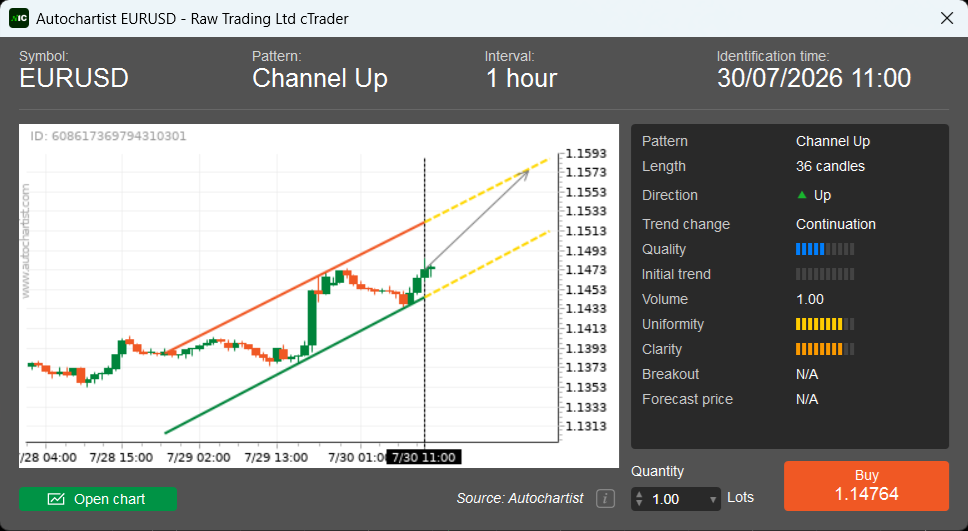This screenshot has width=968, height=531.
Task: Click the Forecast price N/A value
Action: pyautogui.click(x=807, y=399)
